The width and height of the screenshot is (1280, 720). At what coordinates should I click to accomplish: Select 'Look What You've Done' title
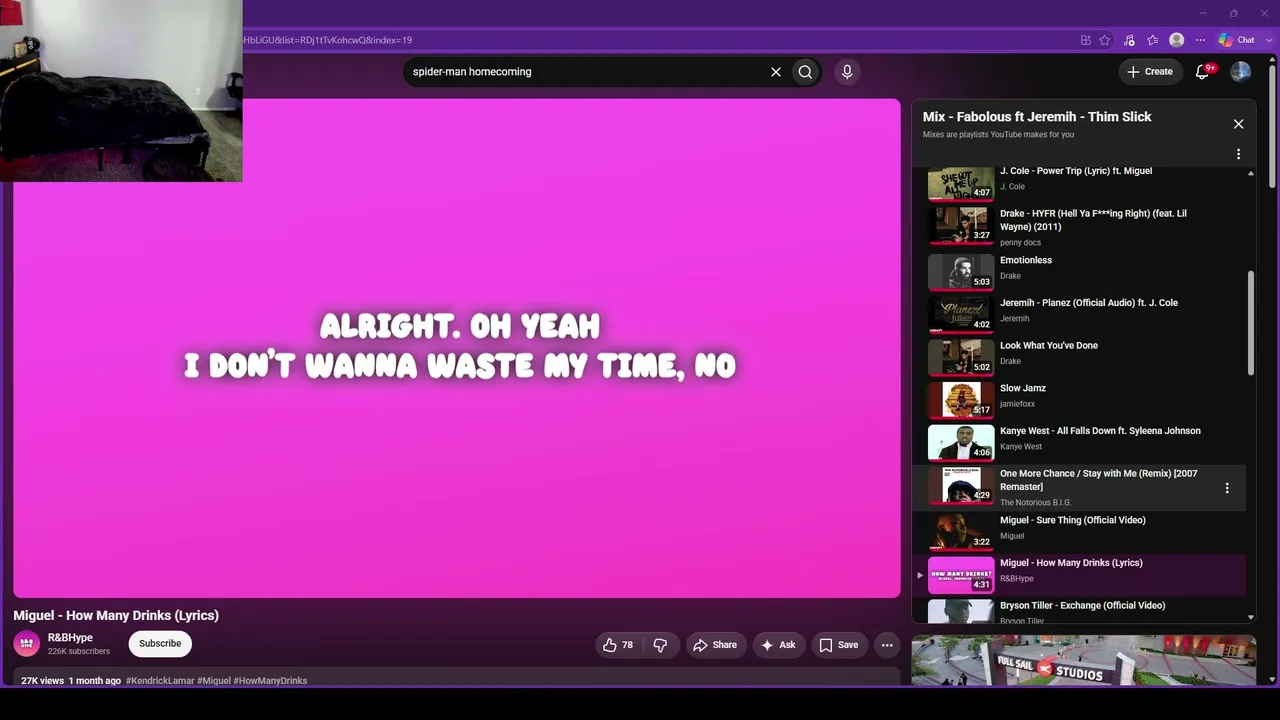[x=1049, y=346]
